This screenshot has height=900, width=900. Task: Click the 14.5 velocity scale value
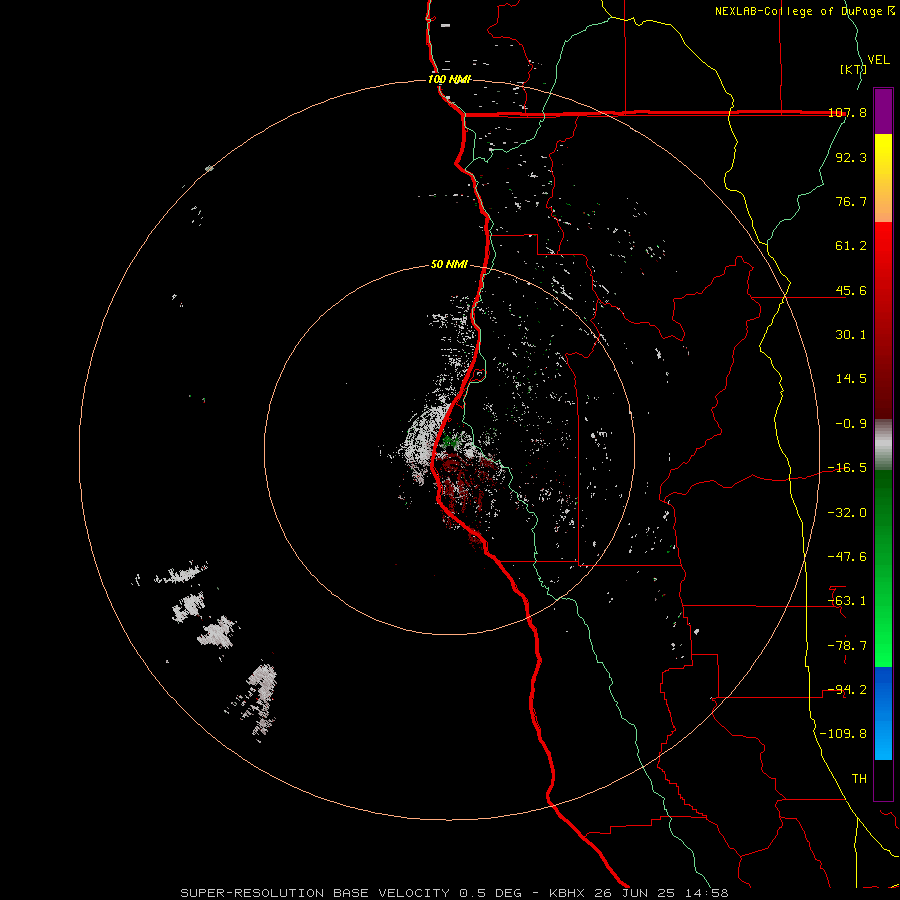click(x=851, y=379)
